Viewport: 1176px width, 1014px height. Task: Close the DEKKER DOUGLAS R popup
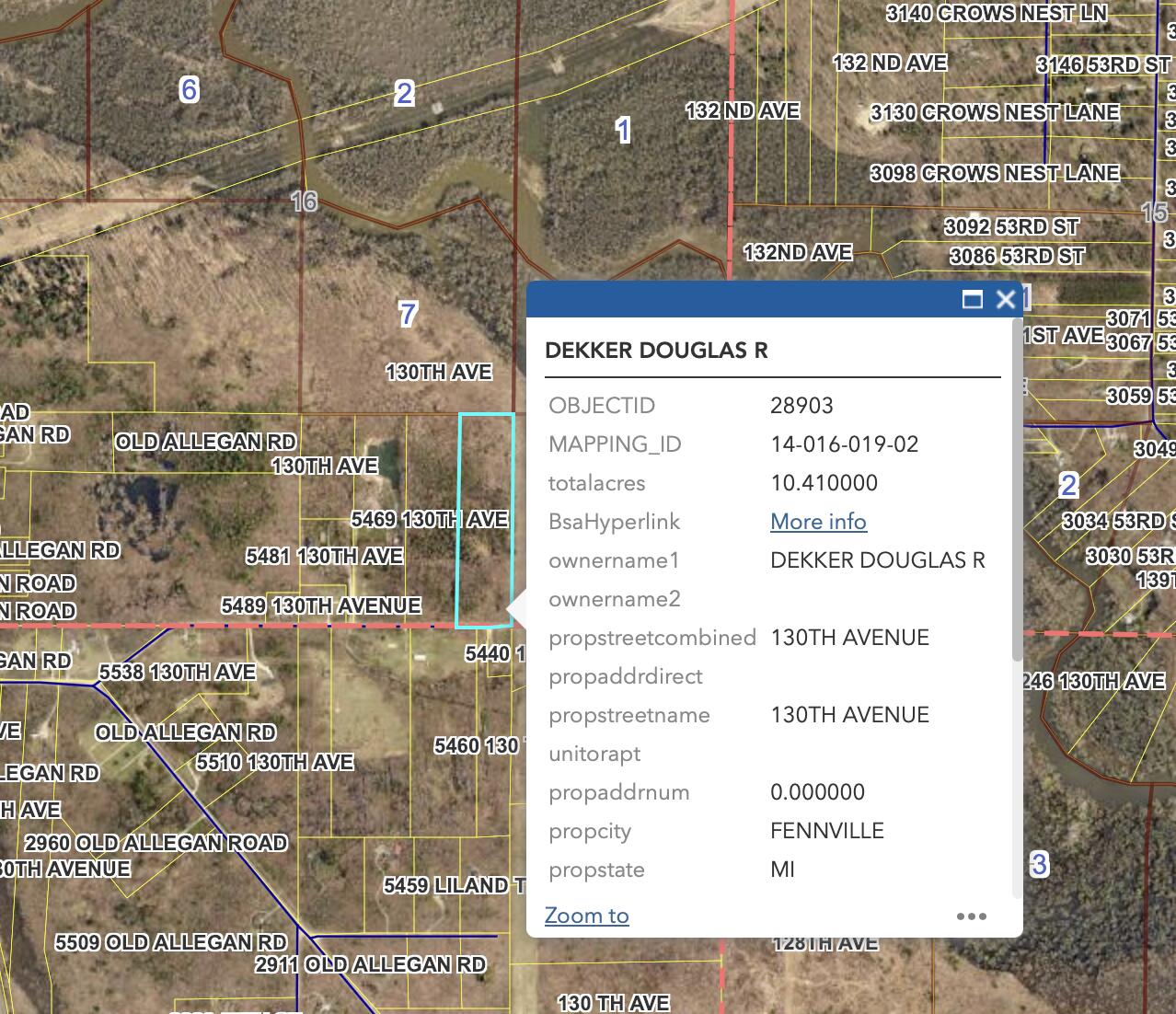tap(1006, 299)
